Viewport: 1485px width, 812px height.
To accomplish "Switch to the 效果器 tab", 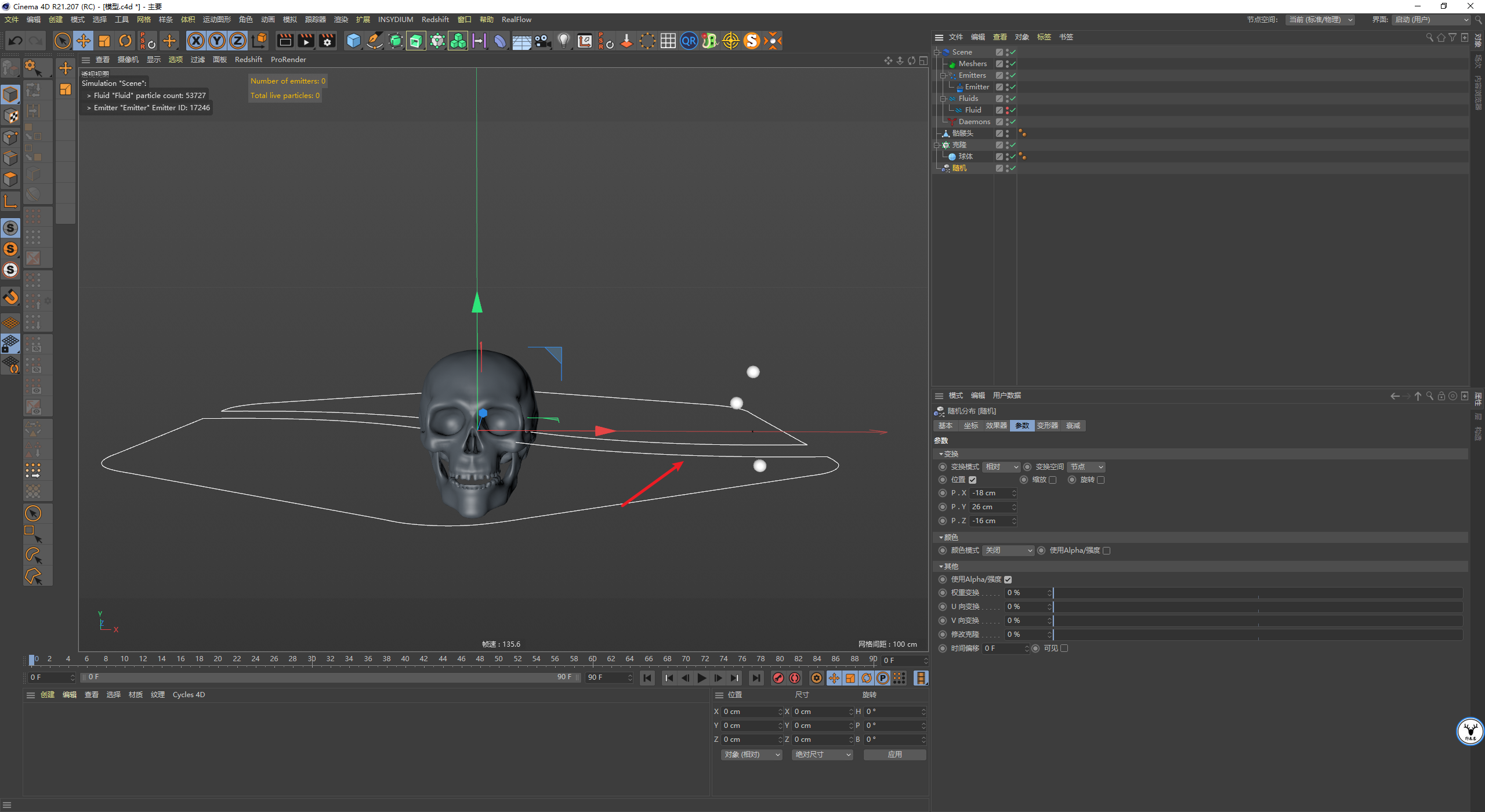I will coord(996,426).
